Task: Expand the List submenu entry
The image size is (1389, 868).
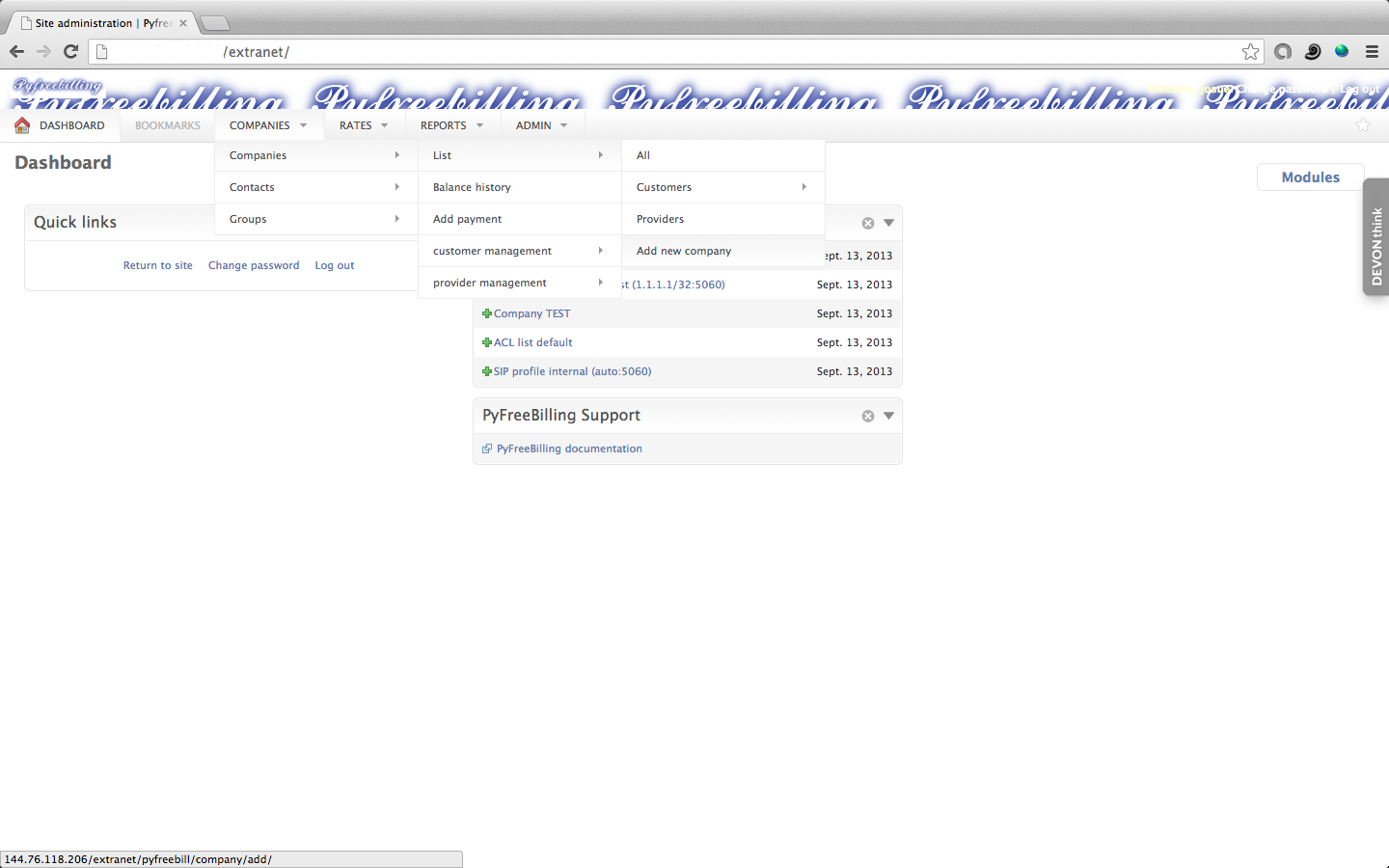Action: 519,155
